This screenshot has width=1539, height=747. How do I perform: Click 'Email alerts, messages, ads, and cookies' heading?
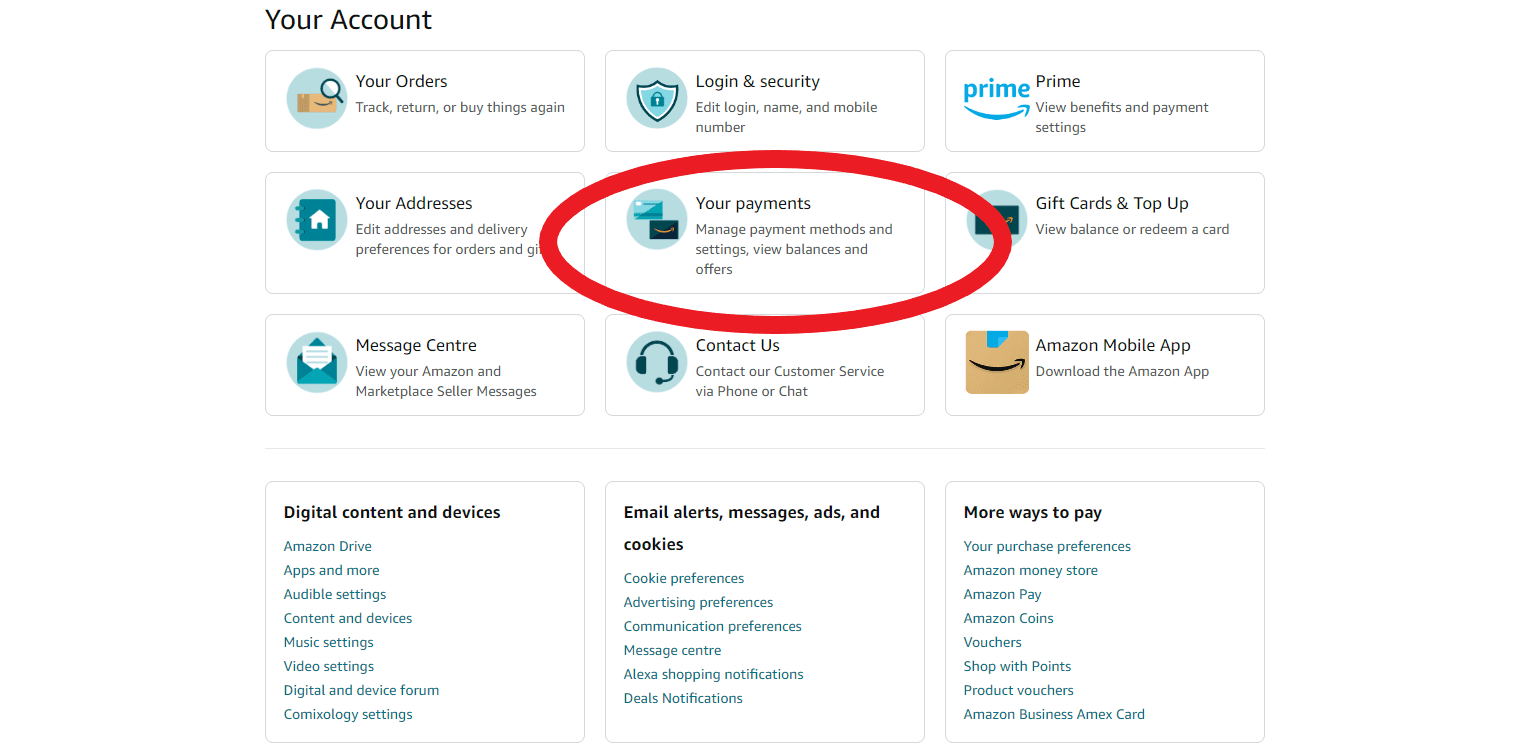tap(752, 528)
